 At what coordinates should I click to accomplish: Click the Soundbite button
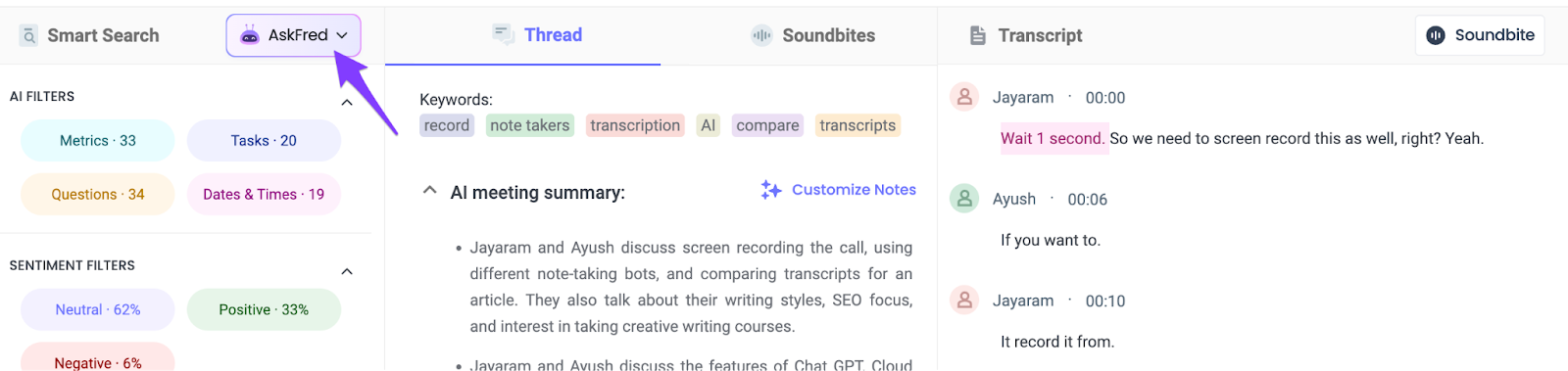[1480, 35]
